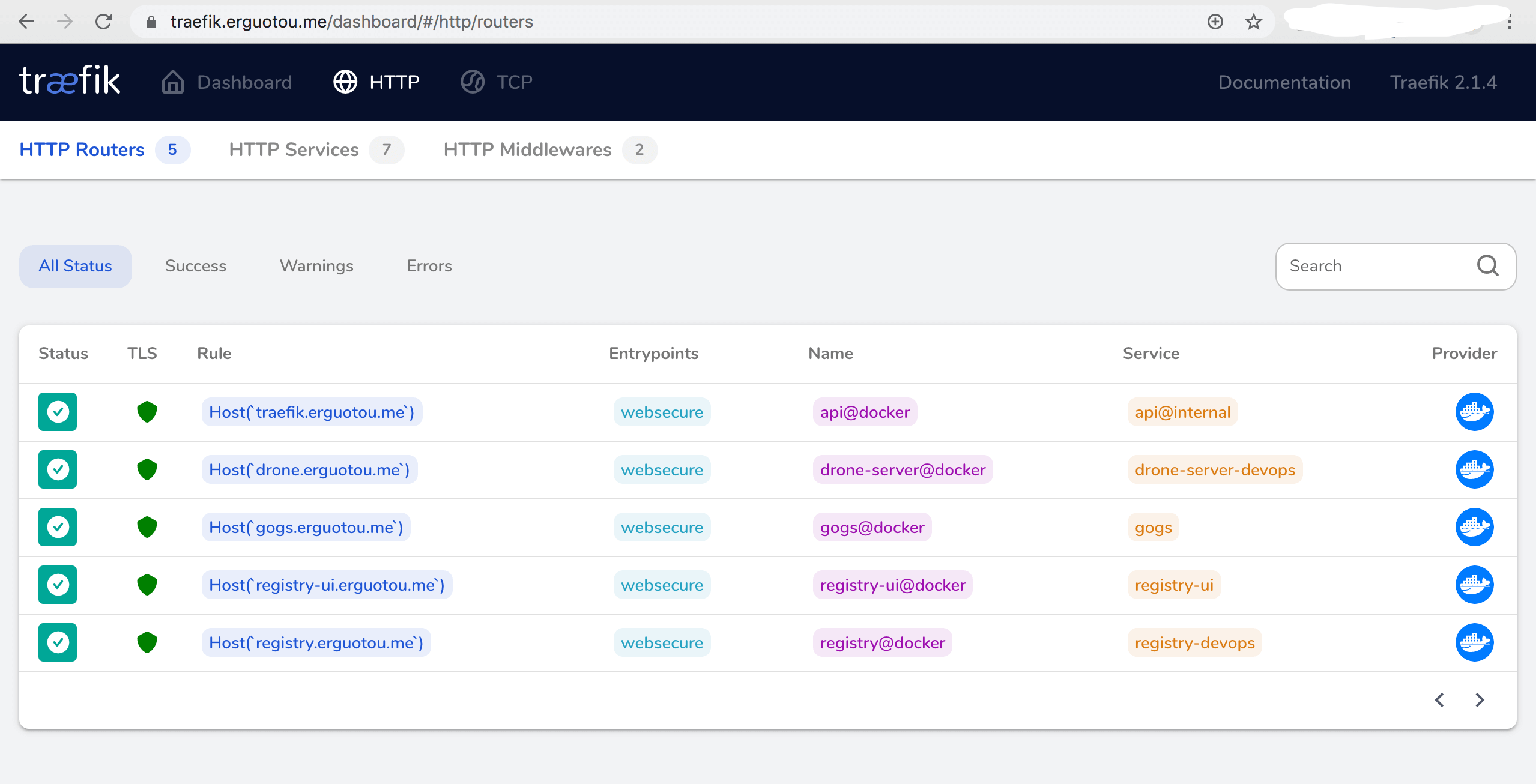Click the gogs service tag

pyautogui.click(x=1153, y=527)
